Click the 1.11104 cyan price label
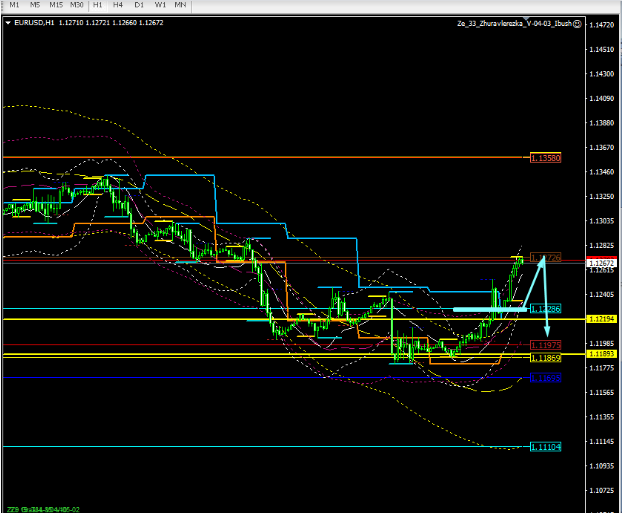622x513 pixels. tap(545, 446)
